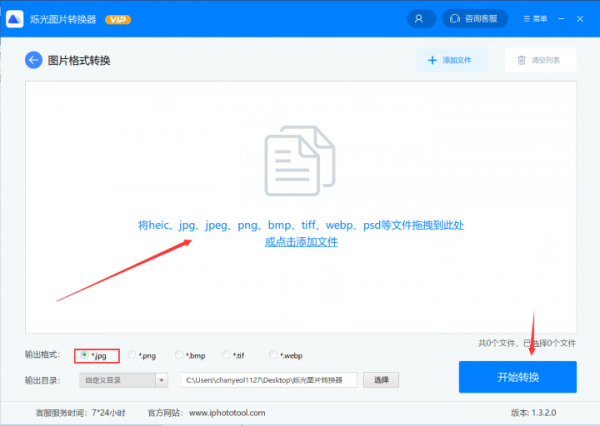Open the user account profile icon
This screenshot has height=426, width=600.
(421, 19)
